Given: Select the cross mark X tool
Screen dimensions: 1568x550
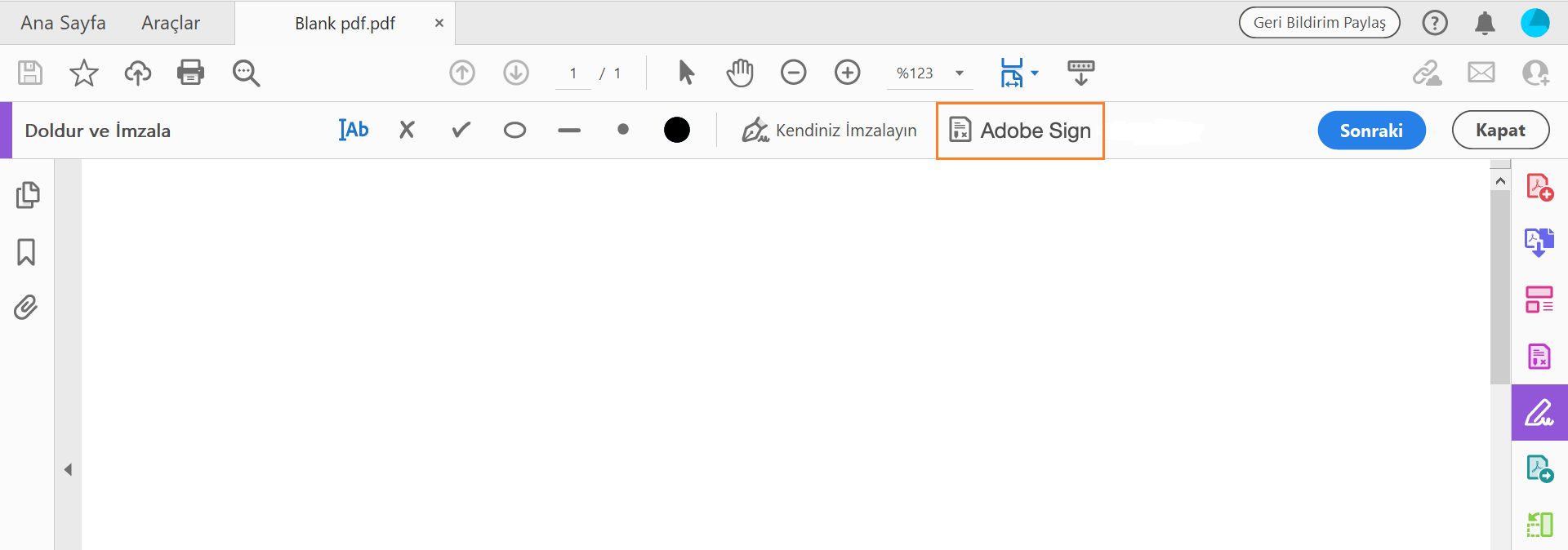Looking at the screenshot, I should [407, 130].
